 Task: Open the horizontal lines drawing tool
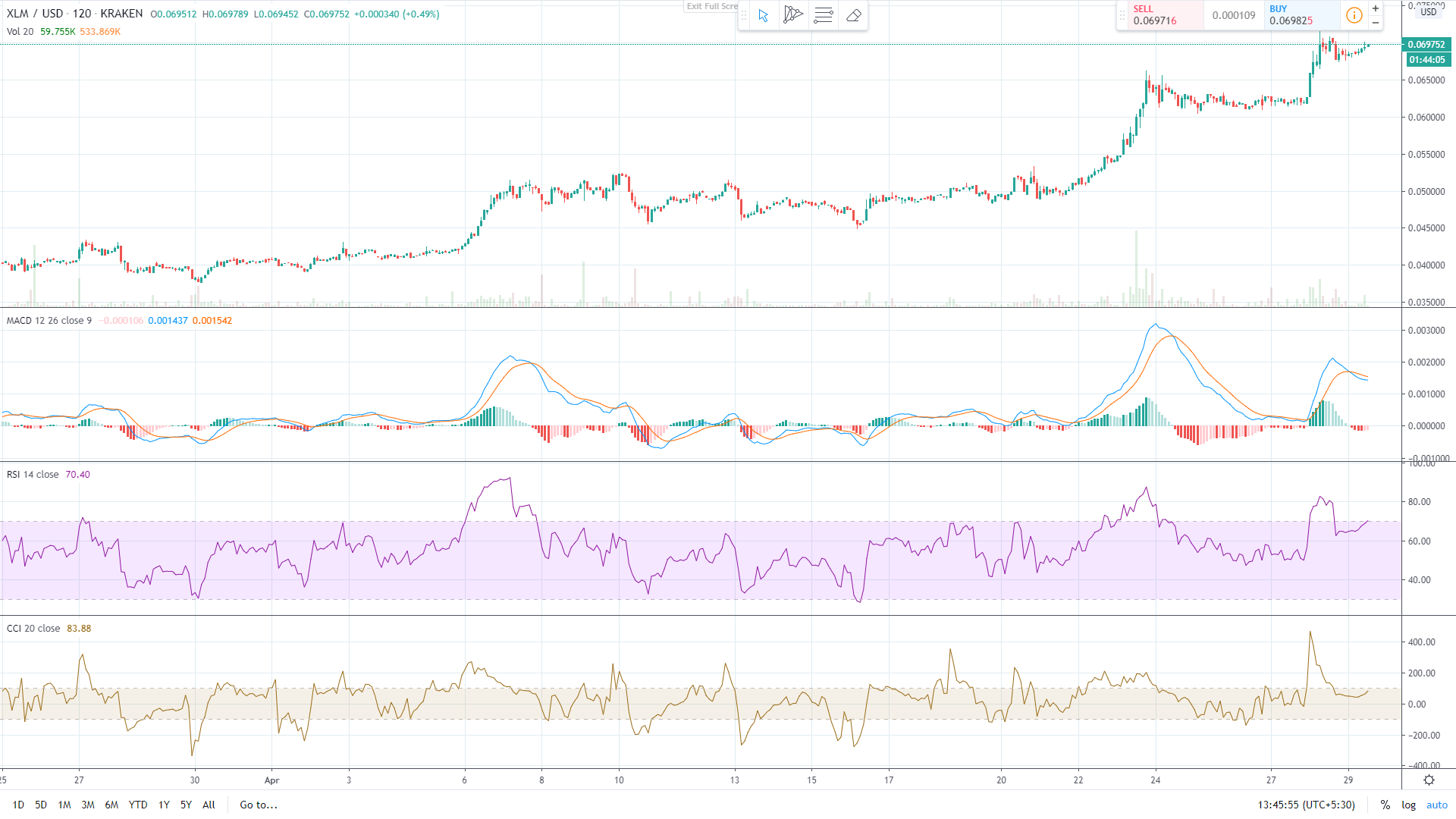[x=824, y=15]
